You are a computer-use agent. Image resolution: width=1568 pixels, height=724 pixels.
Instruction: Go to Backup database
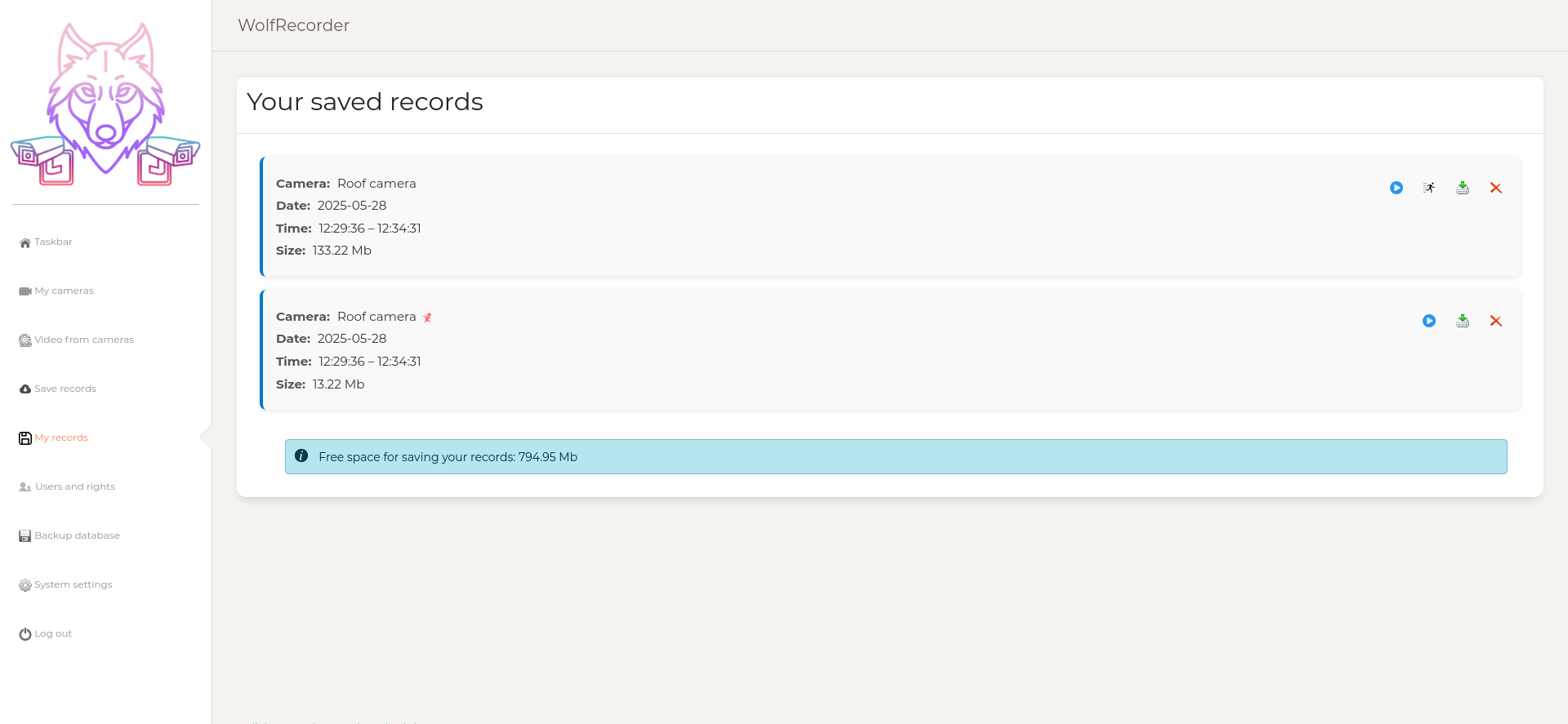[x=77, y=536]
